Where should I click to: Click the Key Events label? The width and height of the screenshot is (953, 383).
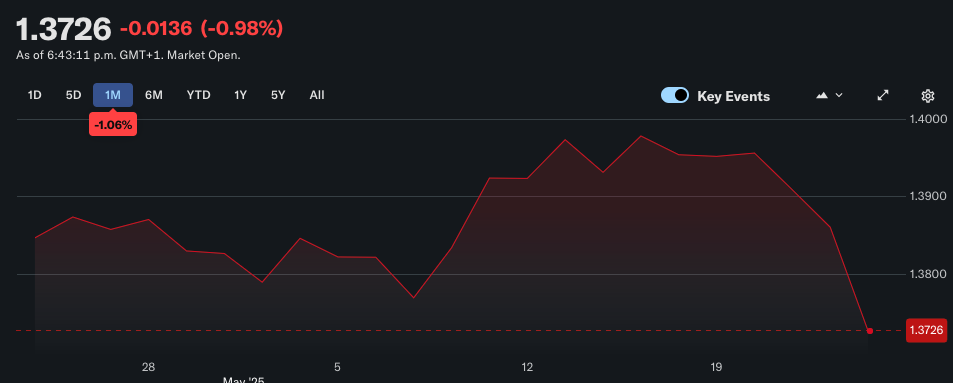click(734, 96)
